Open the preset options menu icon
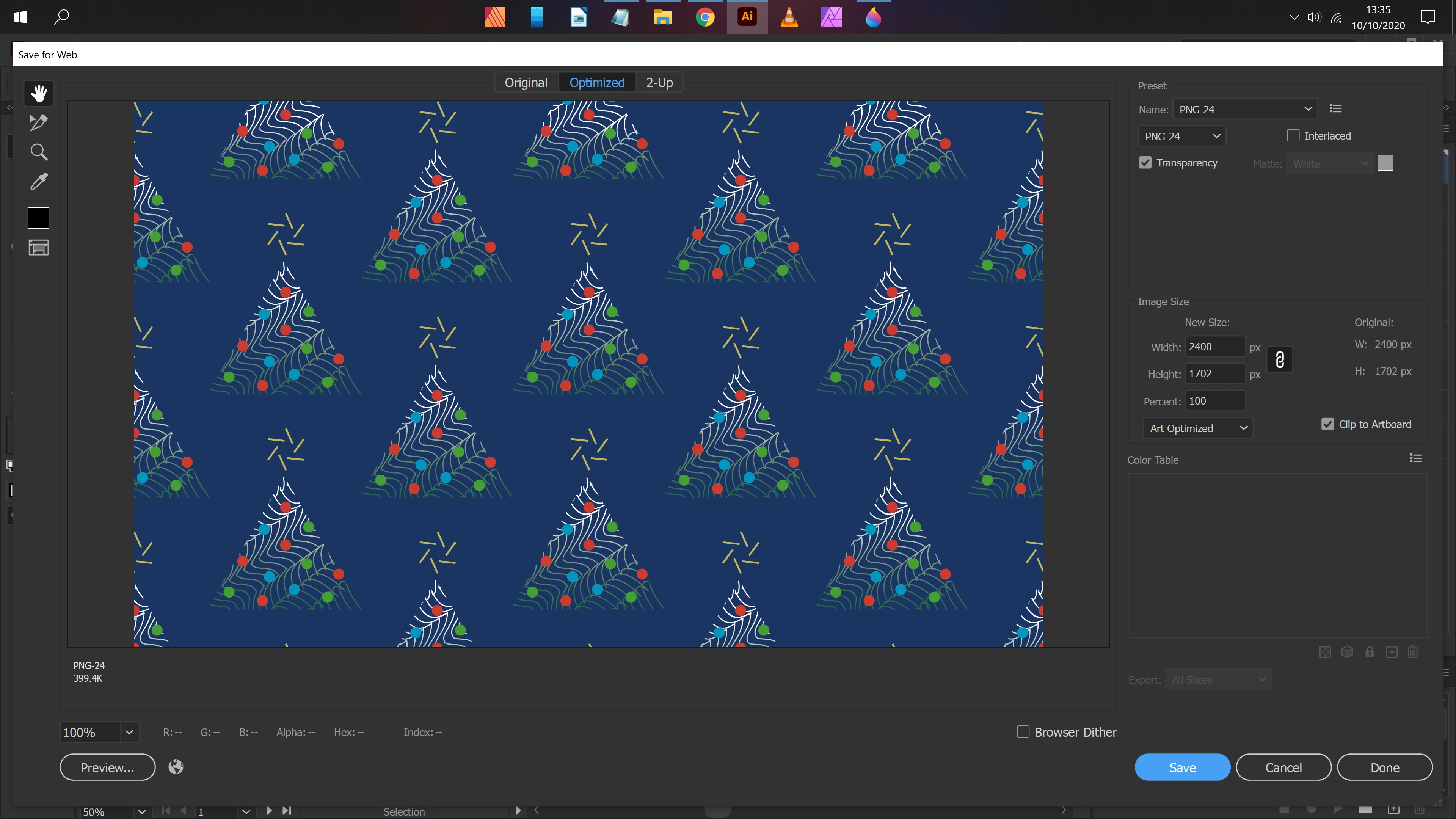Viewport: 1456px width, 819px height. (1335, 108)
